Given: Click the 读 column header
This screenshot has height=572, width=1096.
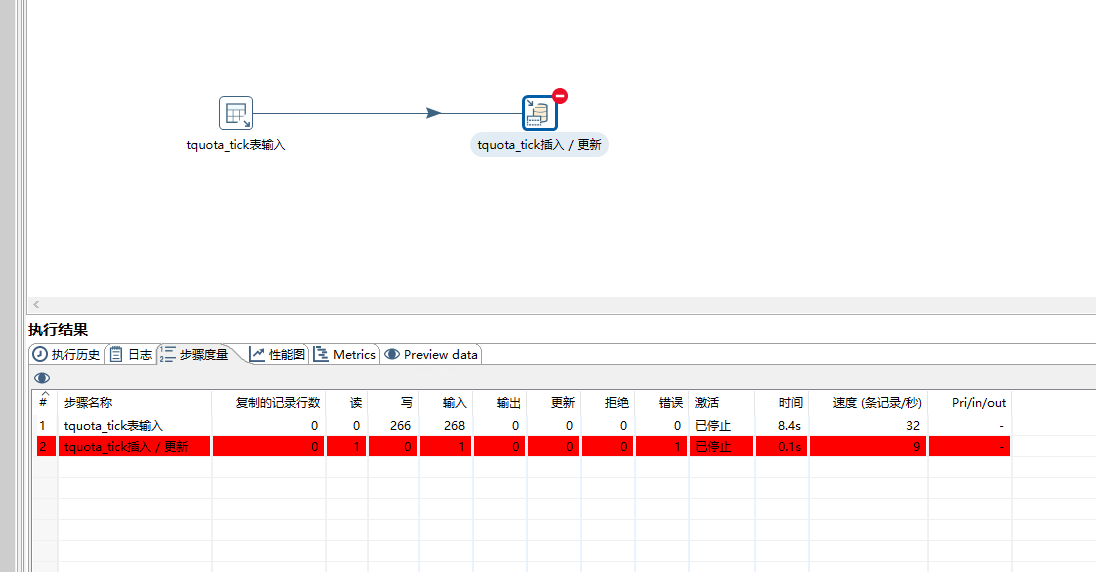Looking at the screenshot, I should click(x=347, y=403).
